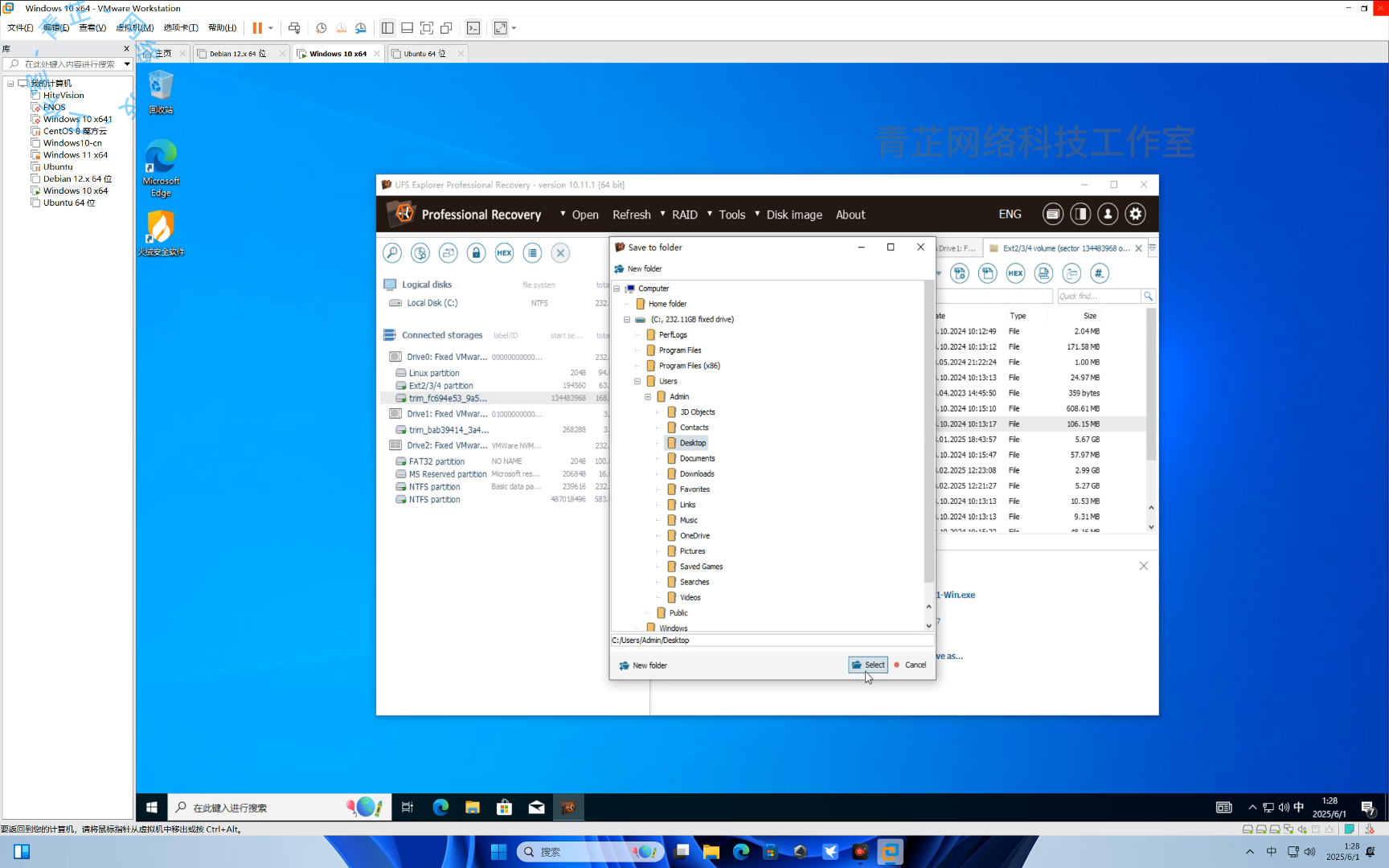
Task: Collapse the My Computer tree in VMware library
Action: coord(10,84)
